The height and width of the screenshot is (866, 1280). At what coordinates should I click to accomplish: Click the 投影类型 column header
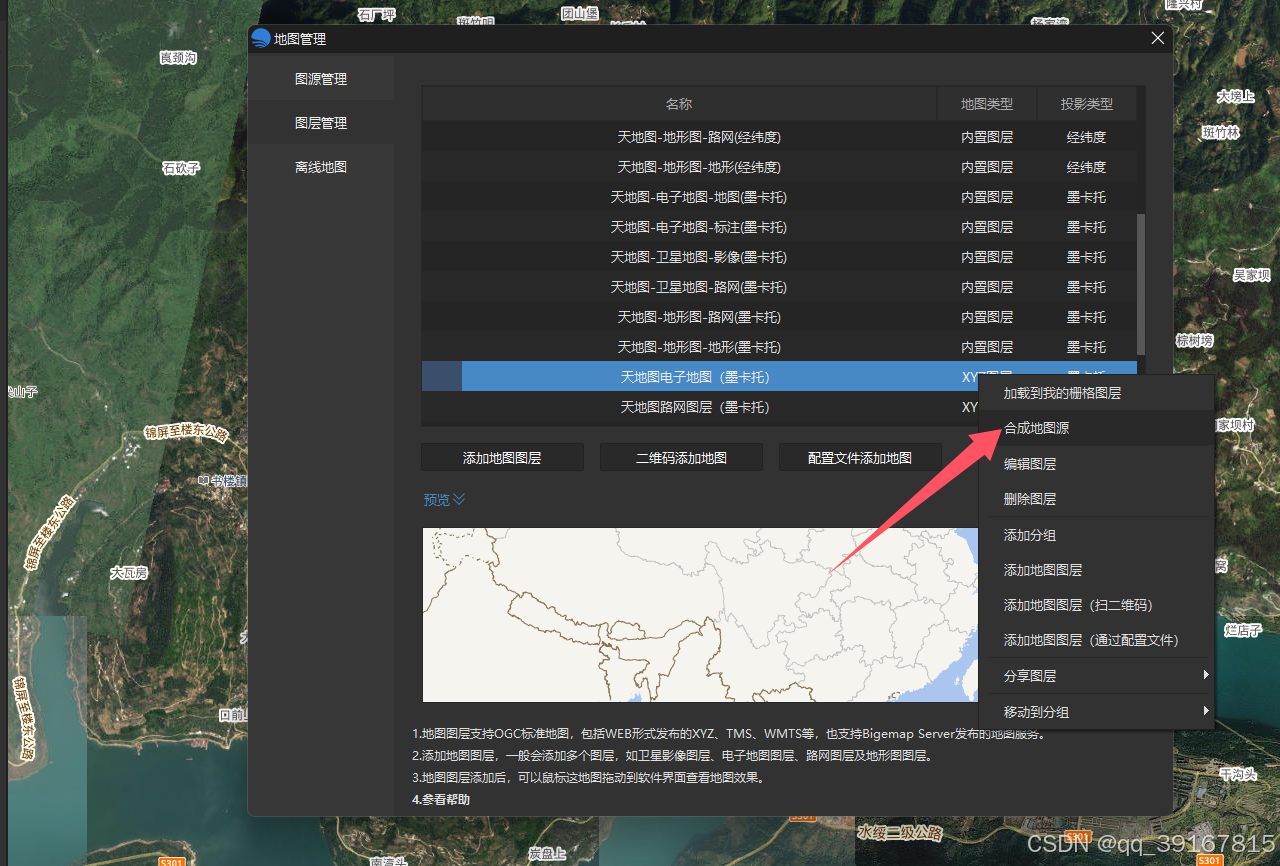pos(1087,104)
